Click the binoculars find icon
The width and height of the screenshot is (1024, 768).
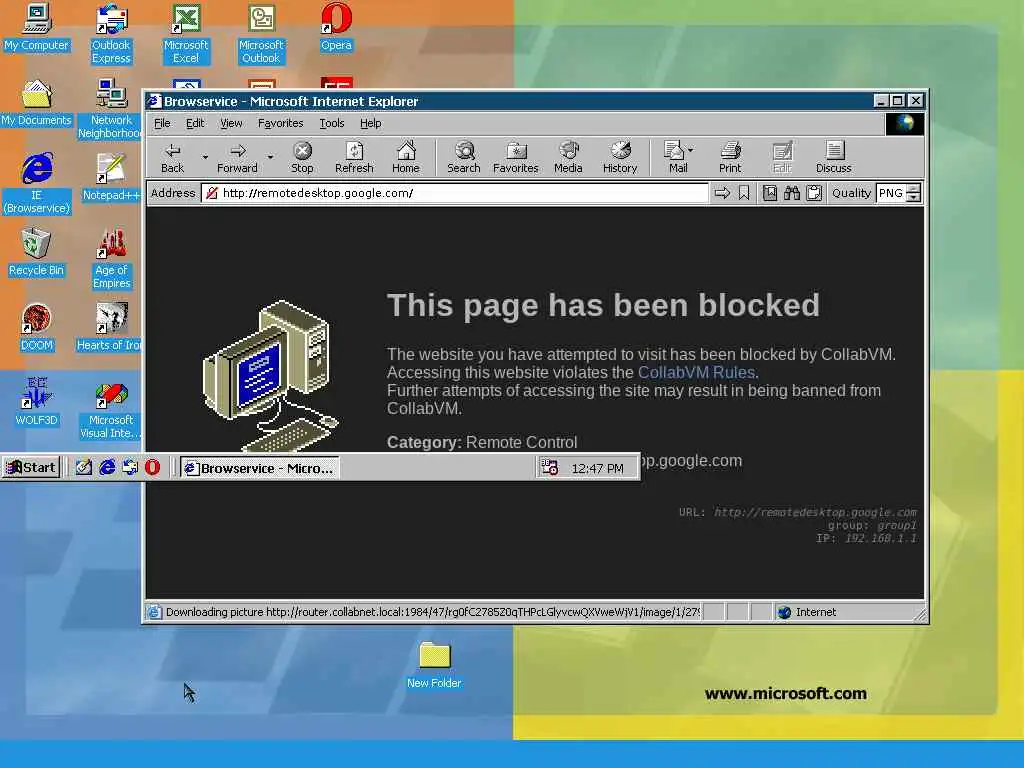(x=792, y=193)
